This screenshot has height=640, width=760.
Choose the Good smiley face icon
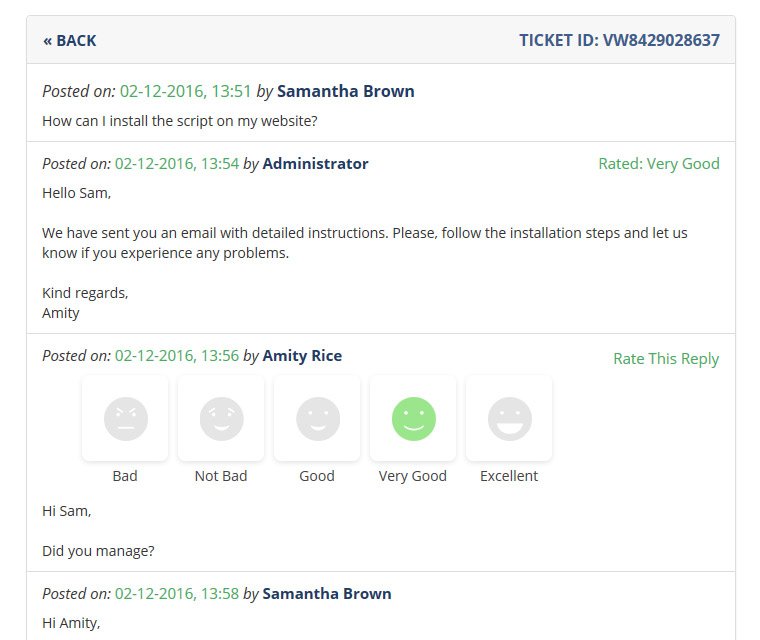[317, 418]
